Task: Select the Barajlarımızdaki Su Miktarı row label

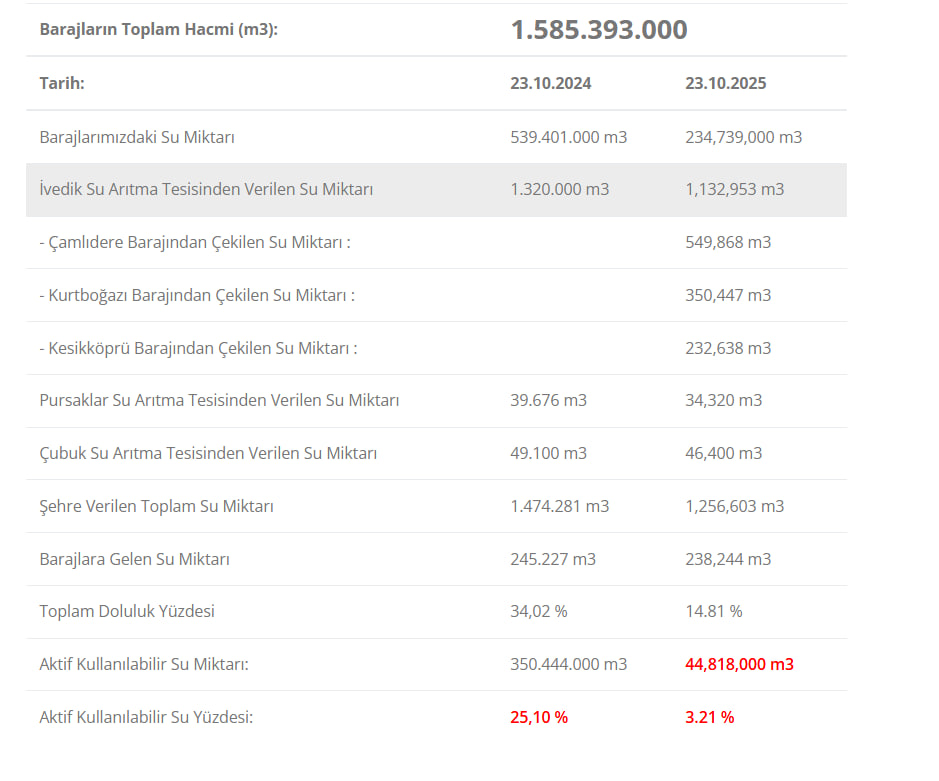Action: click(137, 137)
